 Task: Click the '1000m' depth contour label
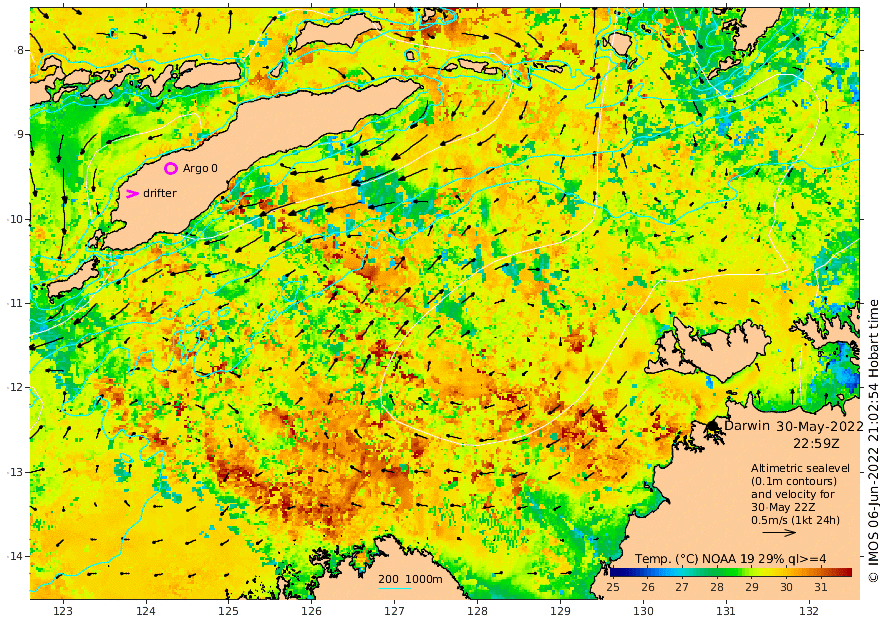point(424,580)
